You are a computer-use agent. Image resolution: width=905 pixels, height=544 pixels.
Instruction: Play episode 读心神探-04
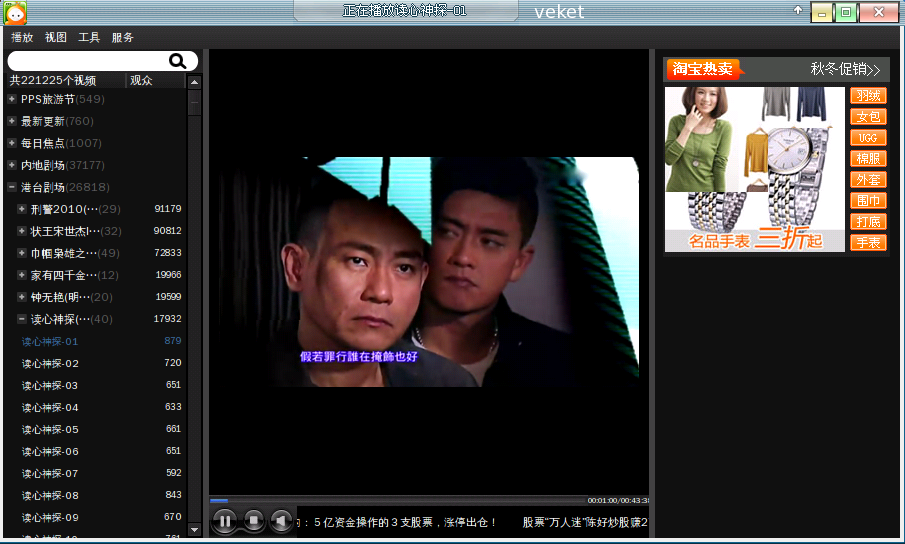pyautogui.click(x=50, y=407)
